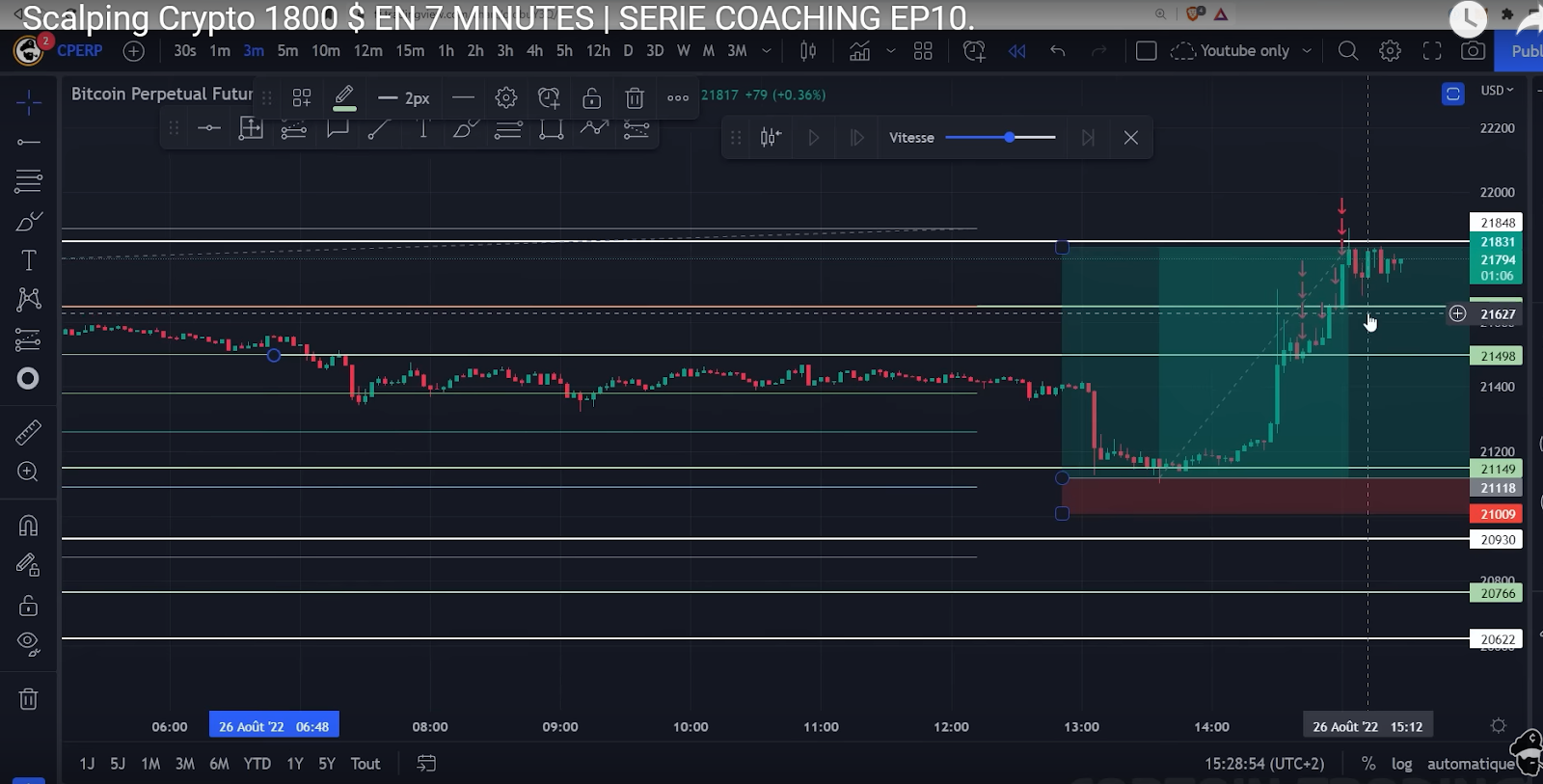Image resolution: width=1543 pixels, height=784 pixels.
Task: Enter fullscreen mode
Action: click(1432, 51)
